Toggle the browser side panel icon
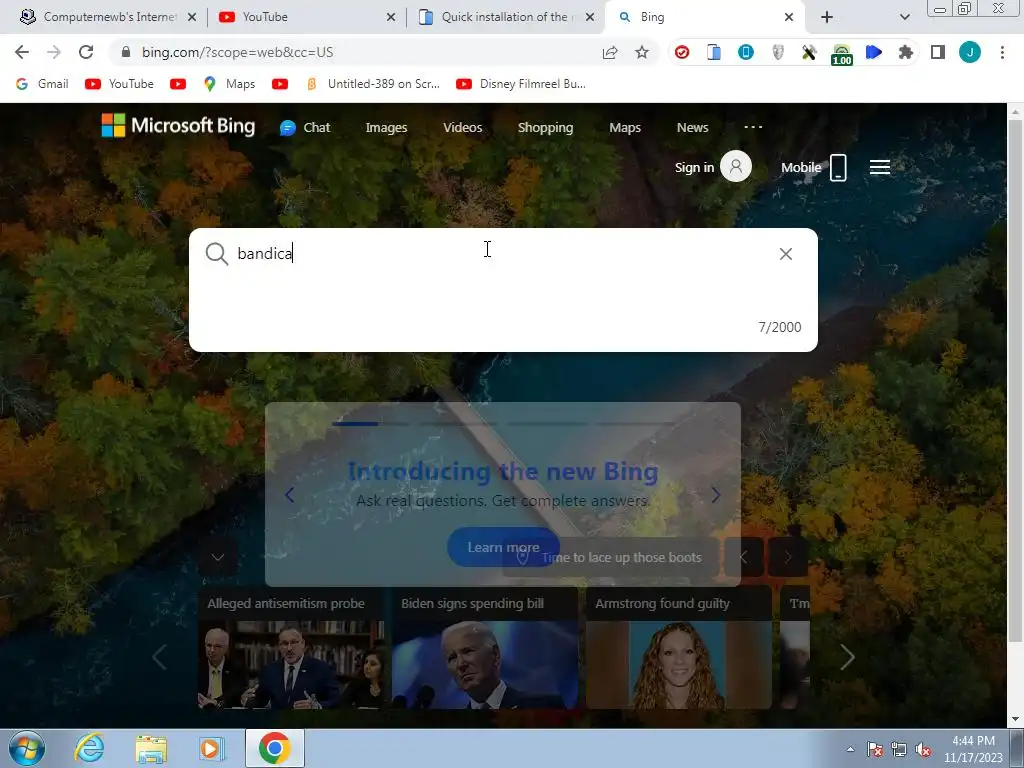 click(938, 52)
